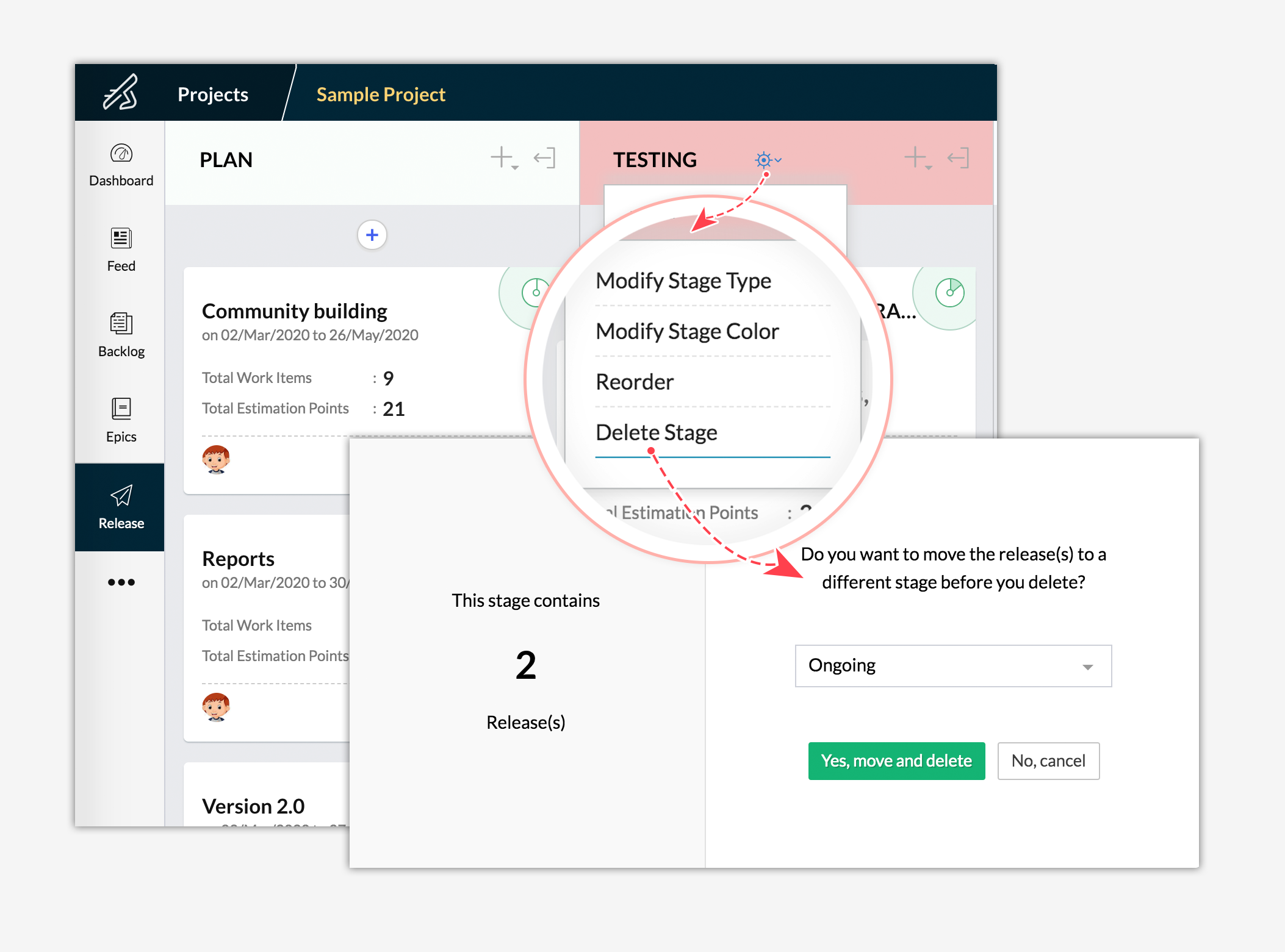Click the Sample Project breadcrumb link

pyautogui.click(x=381, y=95)
